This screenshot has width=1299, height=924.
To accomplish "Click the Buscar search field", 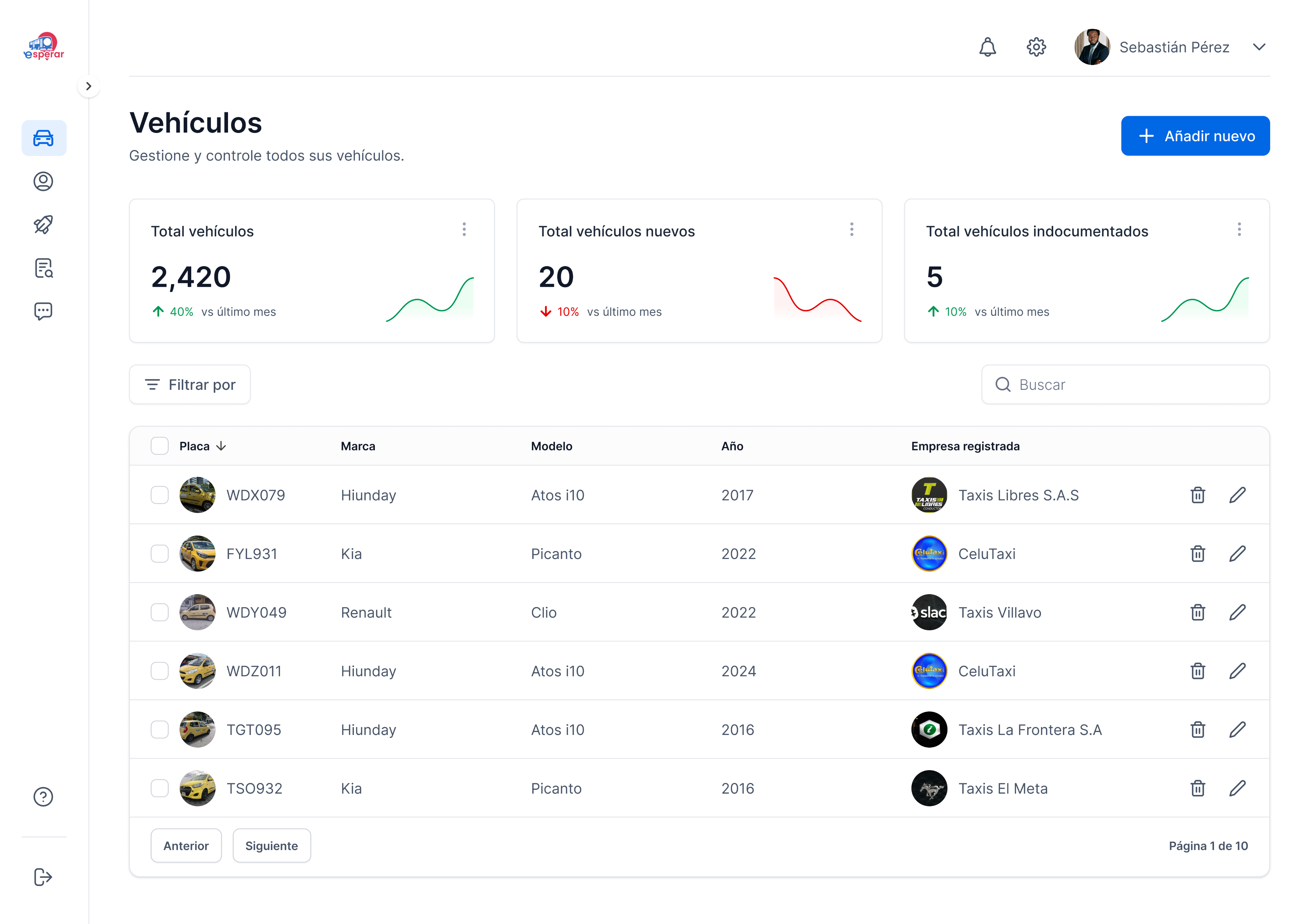I will pos(1125,385).
